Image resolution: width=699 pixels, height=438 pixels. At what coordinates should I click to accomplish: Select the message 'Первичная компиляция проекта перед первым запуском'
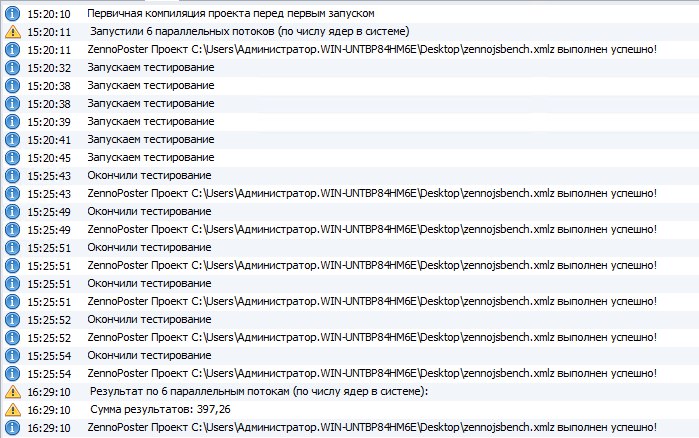231,13
